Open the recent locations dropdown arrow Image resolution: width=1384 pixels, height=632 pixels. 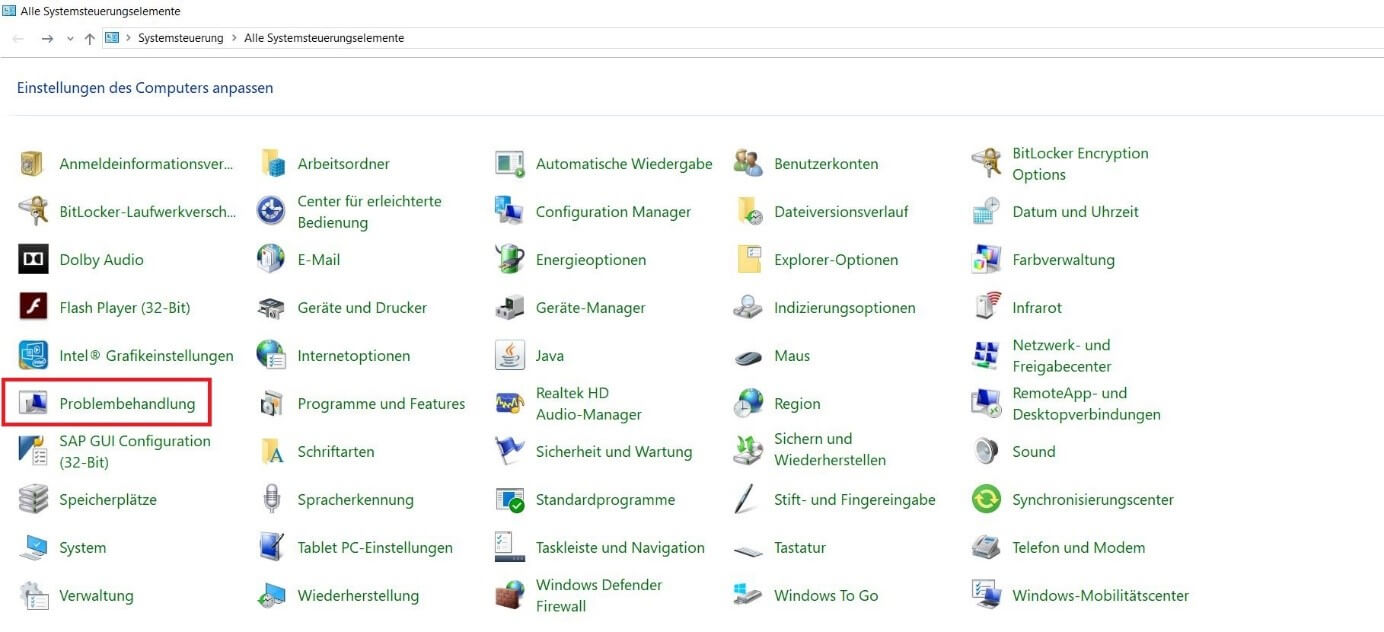(70, 38)
